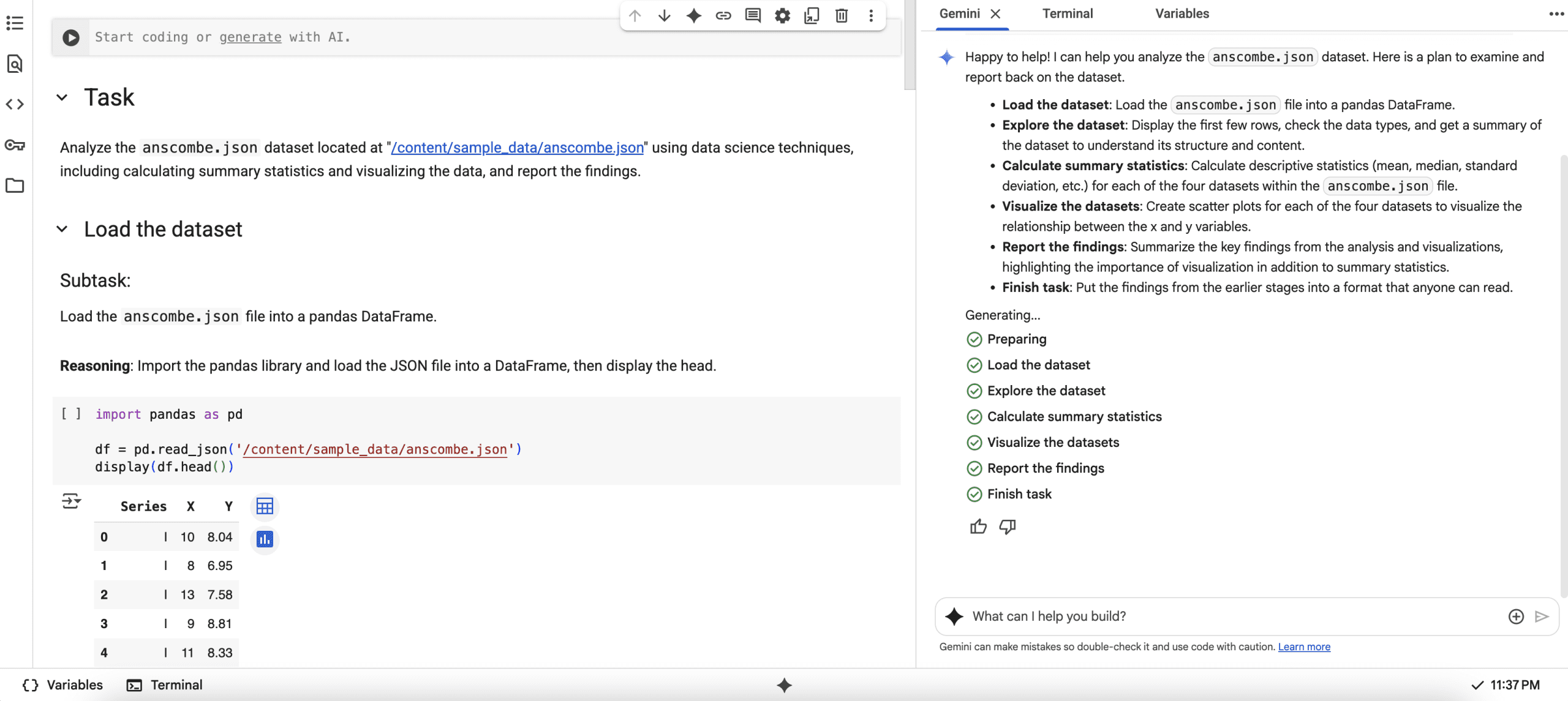Switch to the Gemini tab

pyautogui.click(x=959, y=13)
